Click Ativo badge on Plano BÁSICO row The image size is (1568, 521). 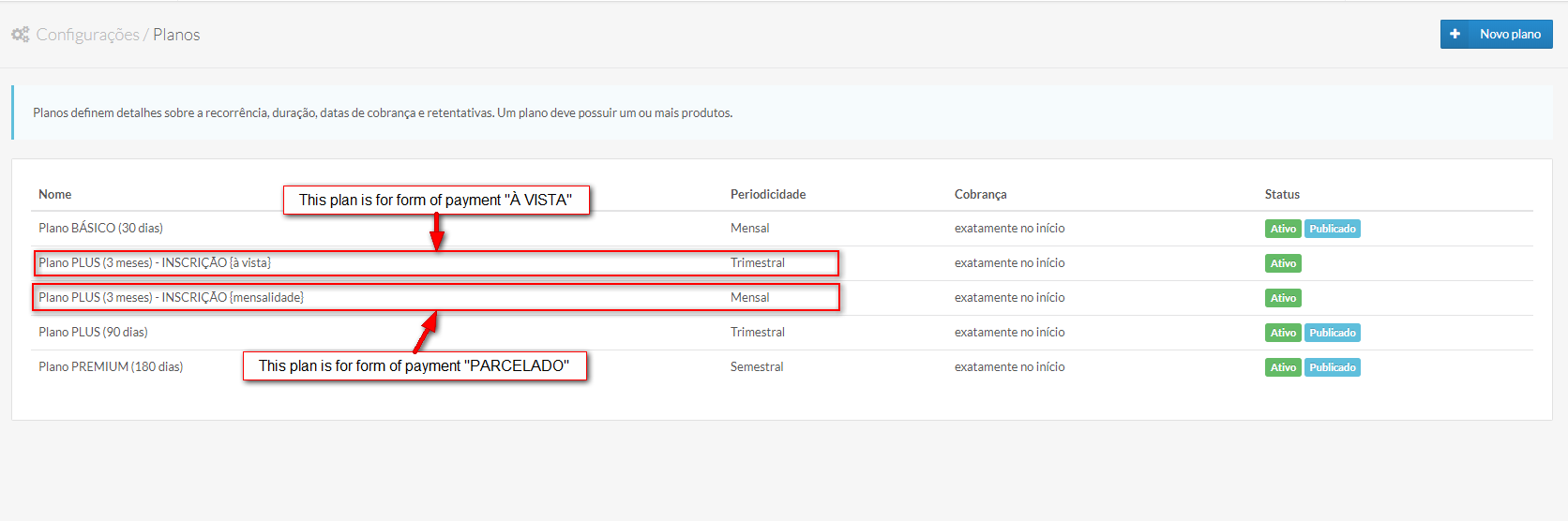click(x=1282, y=230)
